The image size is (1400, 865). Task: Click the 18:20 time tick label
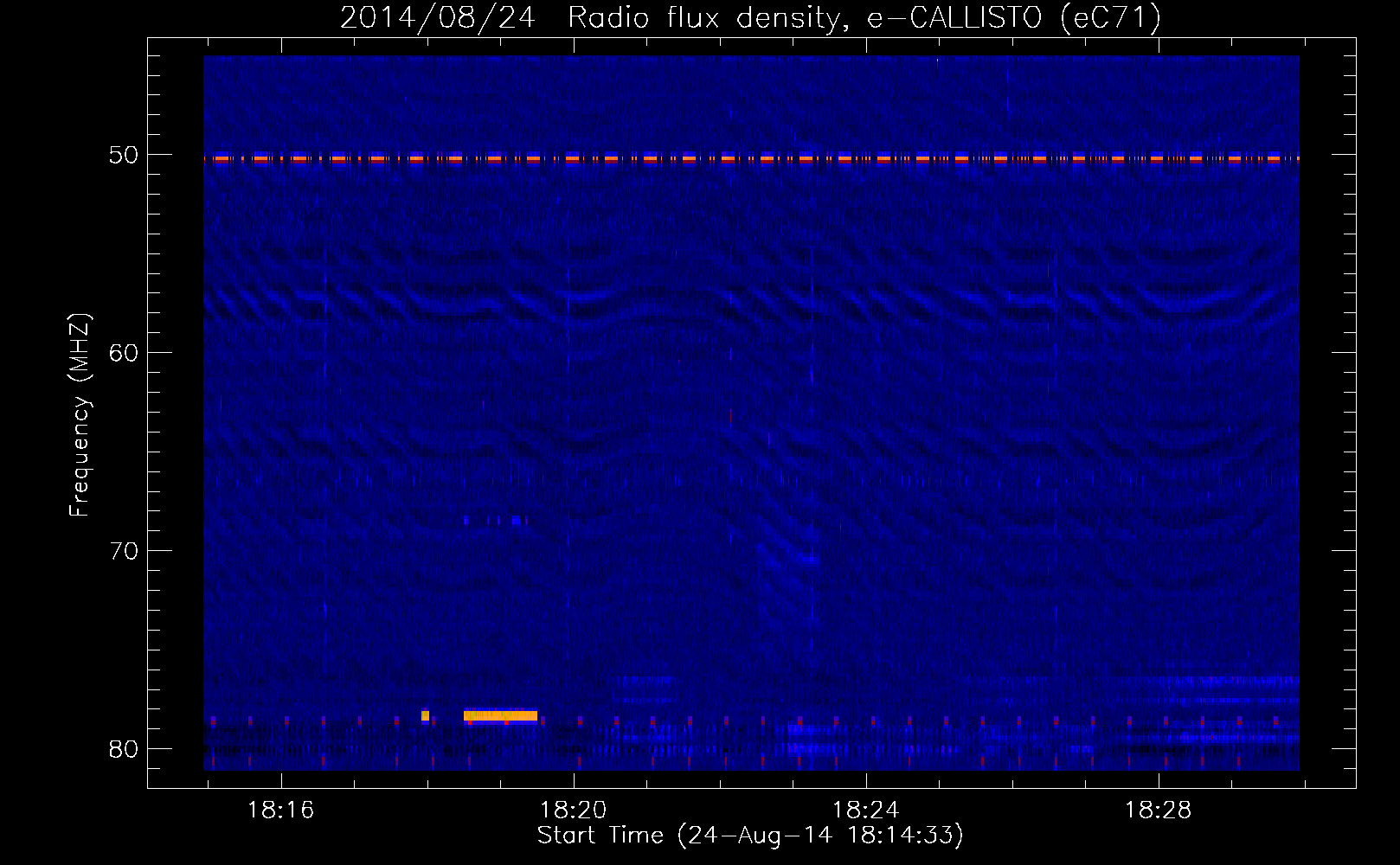coord(573,811)
